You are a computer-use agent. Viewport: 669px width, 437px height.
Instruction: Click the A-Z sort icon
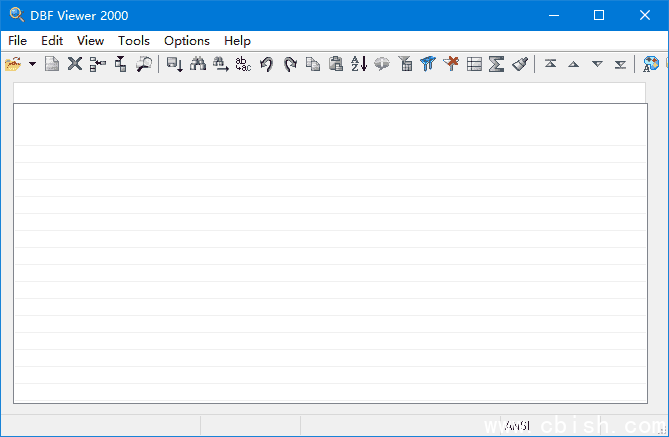tap(359, 64)
